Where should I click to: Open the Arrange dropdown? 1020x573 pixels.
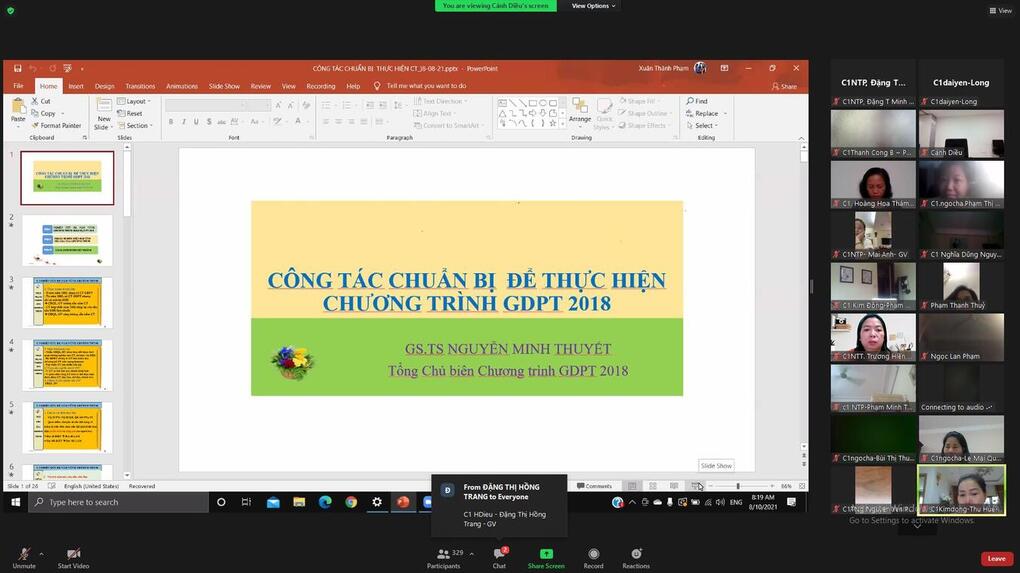tap(580, 111)
